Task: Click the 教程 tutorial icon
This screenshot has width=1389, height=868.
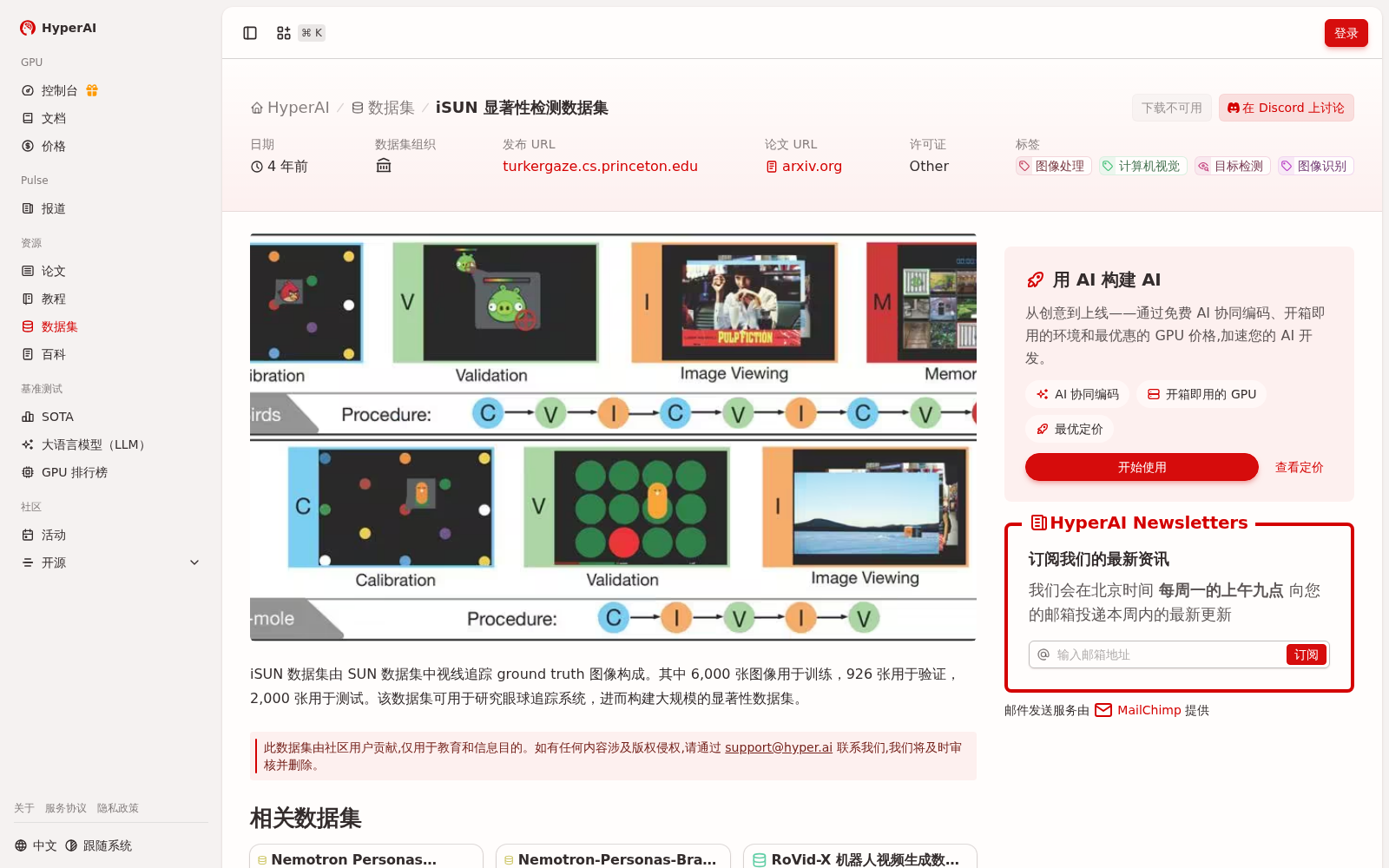Action: point(28,299)
